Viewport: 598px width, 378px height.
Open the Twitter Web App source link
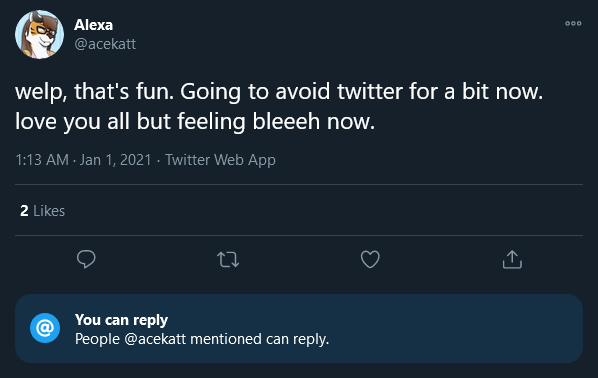(x=220, y=160)
